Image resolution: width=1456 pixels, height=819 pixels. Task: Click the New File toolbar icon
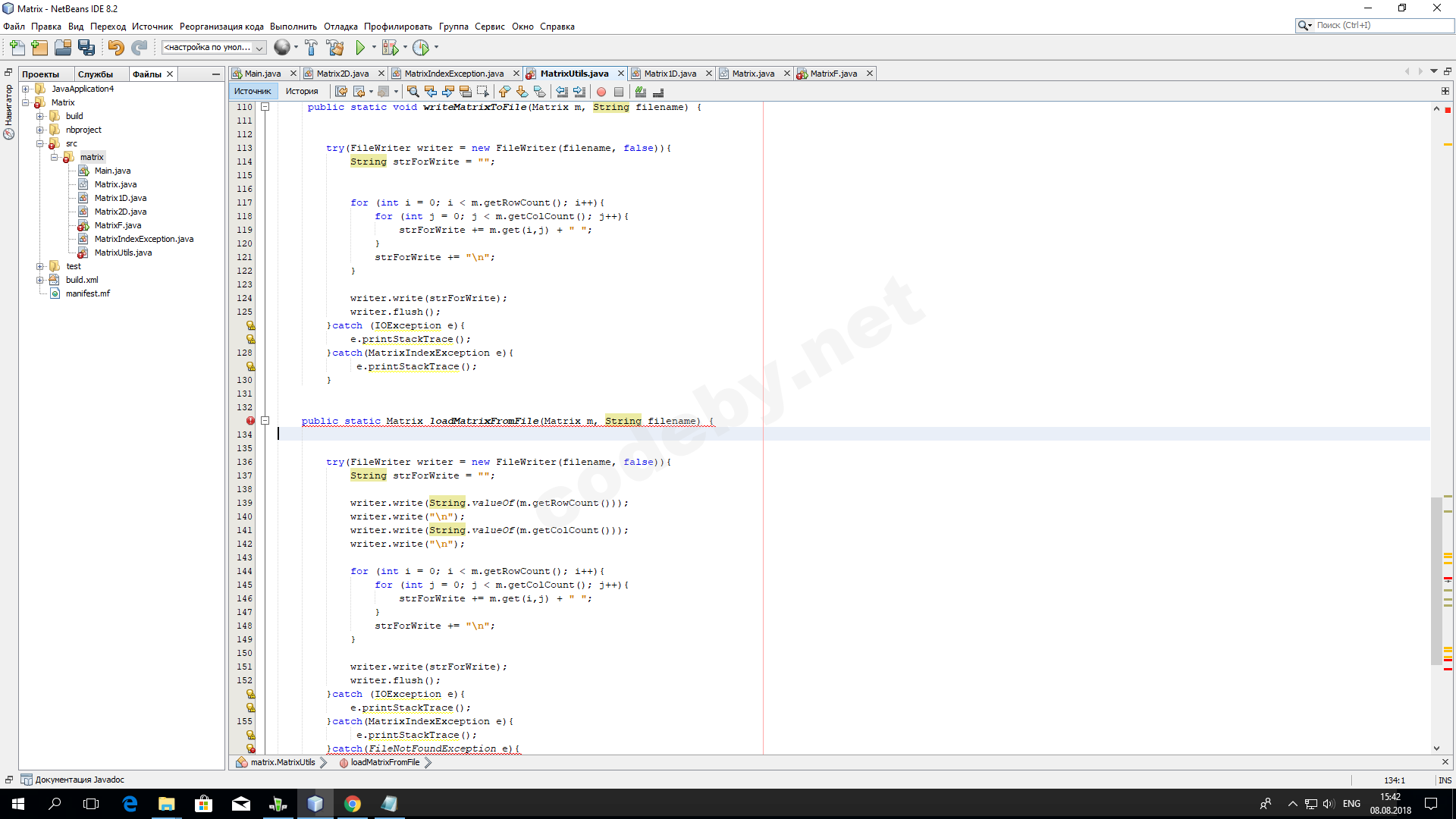click(x=17, y=48)
